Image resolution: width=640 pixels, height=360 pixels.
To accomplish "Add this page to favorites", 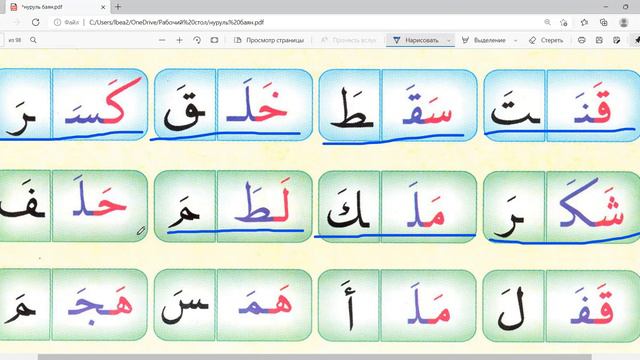I will pyautogui.click(x=564, y=22).
